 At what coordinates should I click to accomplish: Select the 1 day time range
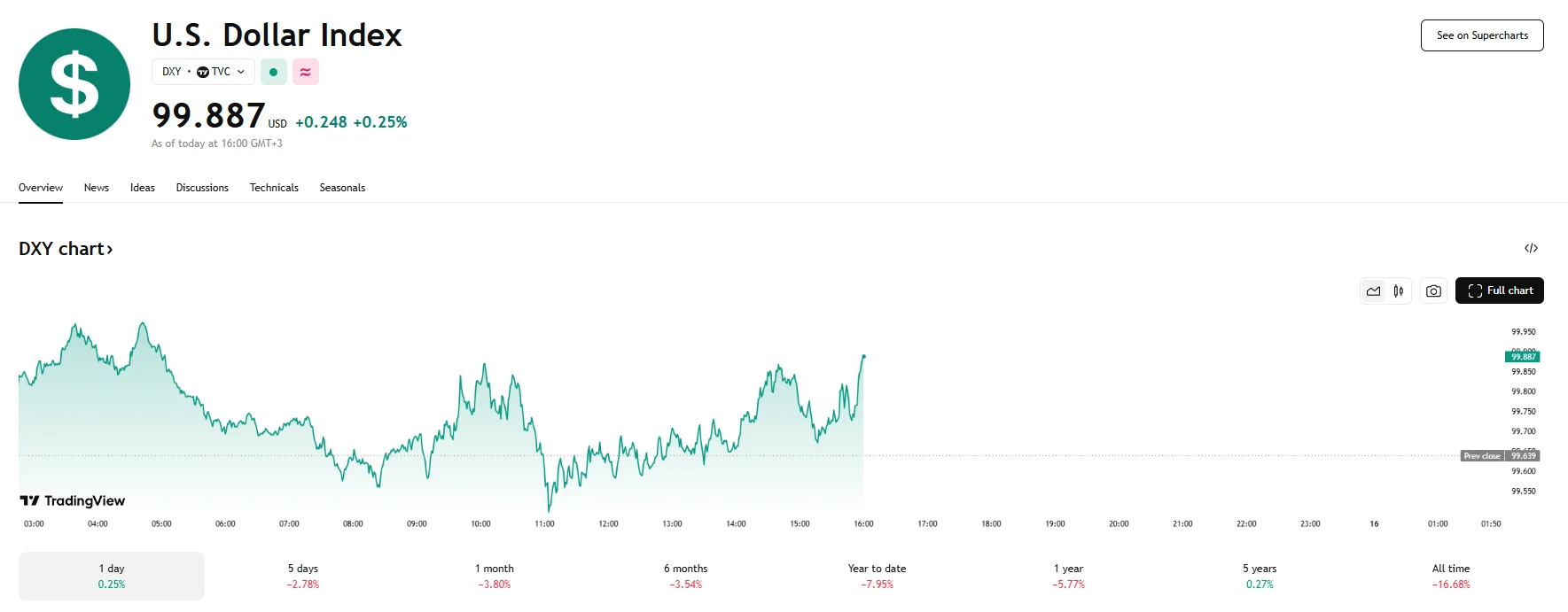point(112,576)
